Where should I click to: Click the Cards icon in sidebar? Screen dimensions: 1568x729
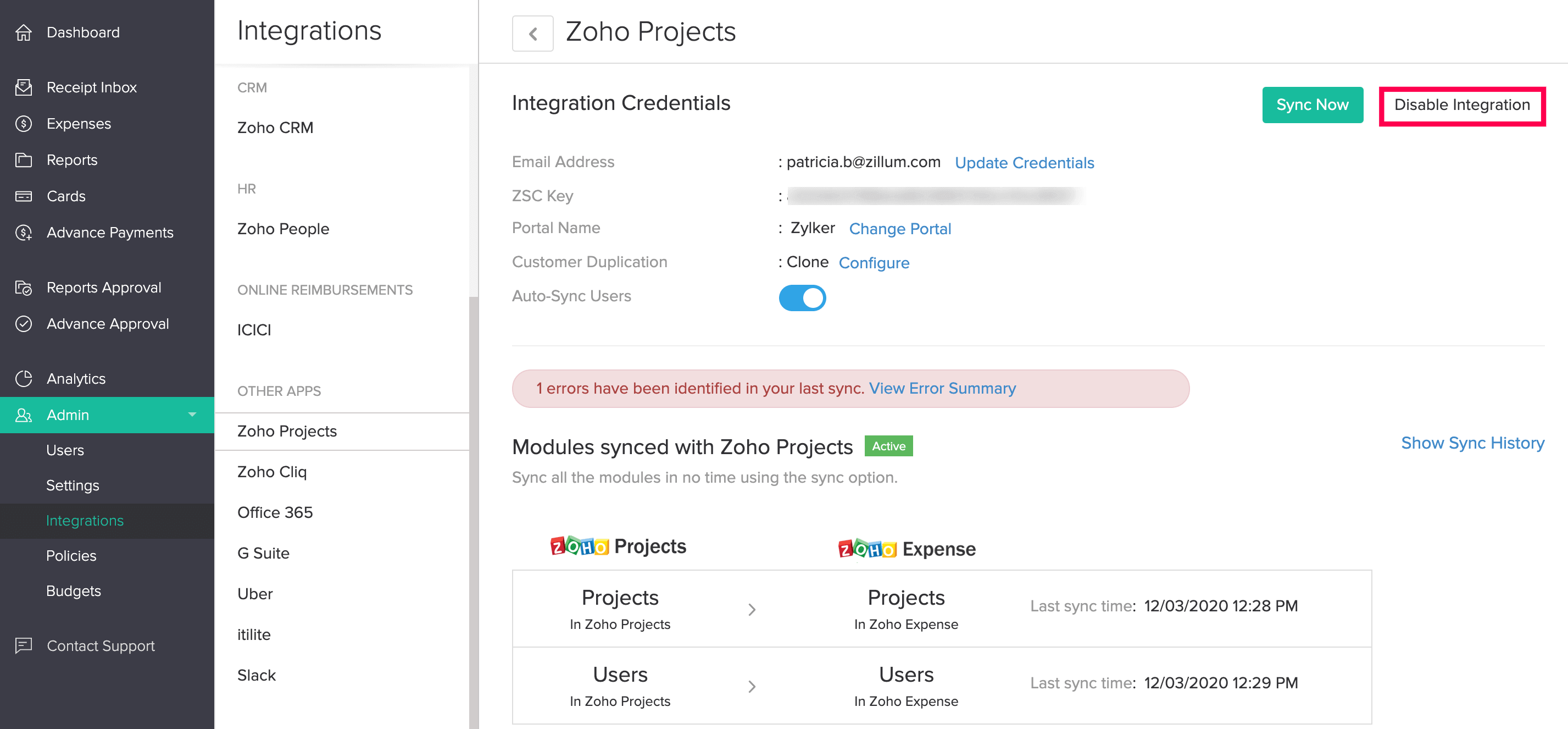pos(24,197)
